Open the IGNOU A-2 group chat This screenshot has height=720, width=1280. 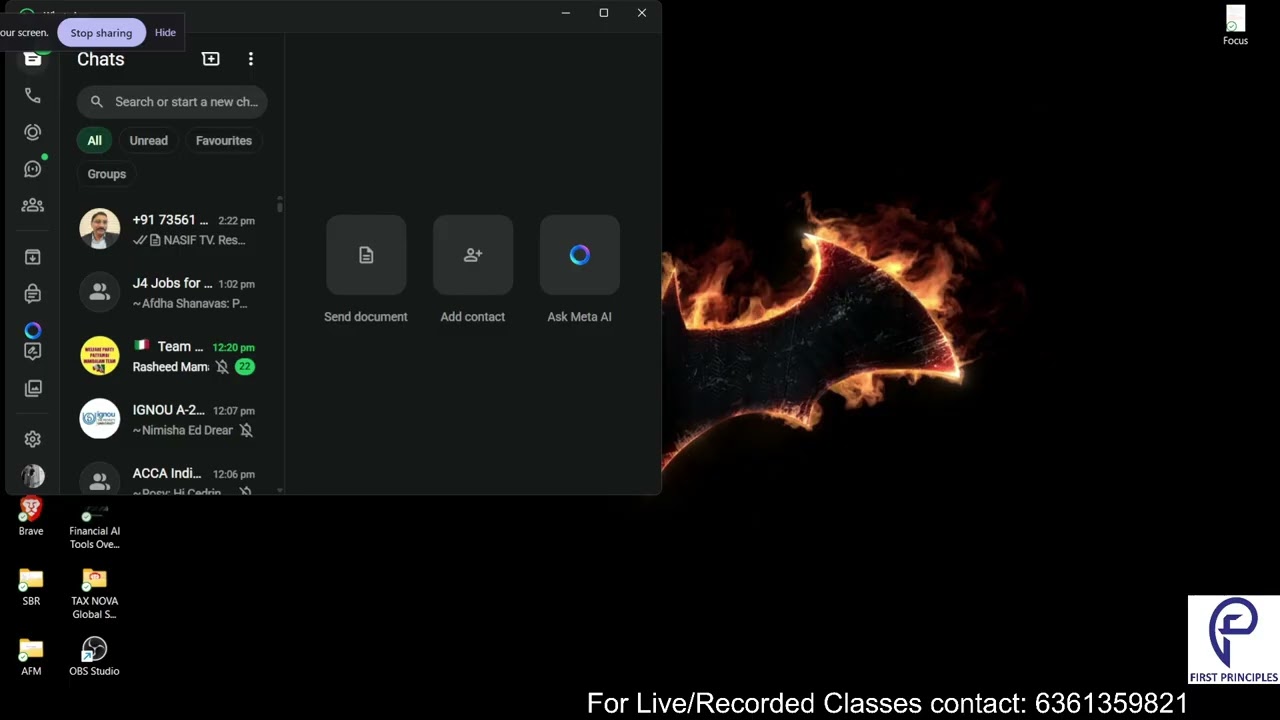[172, 420]
